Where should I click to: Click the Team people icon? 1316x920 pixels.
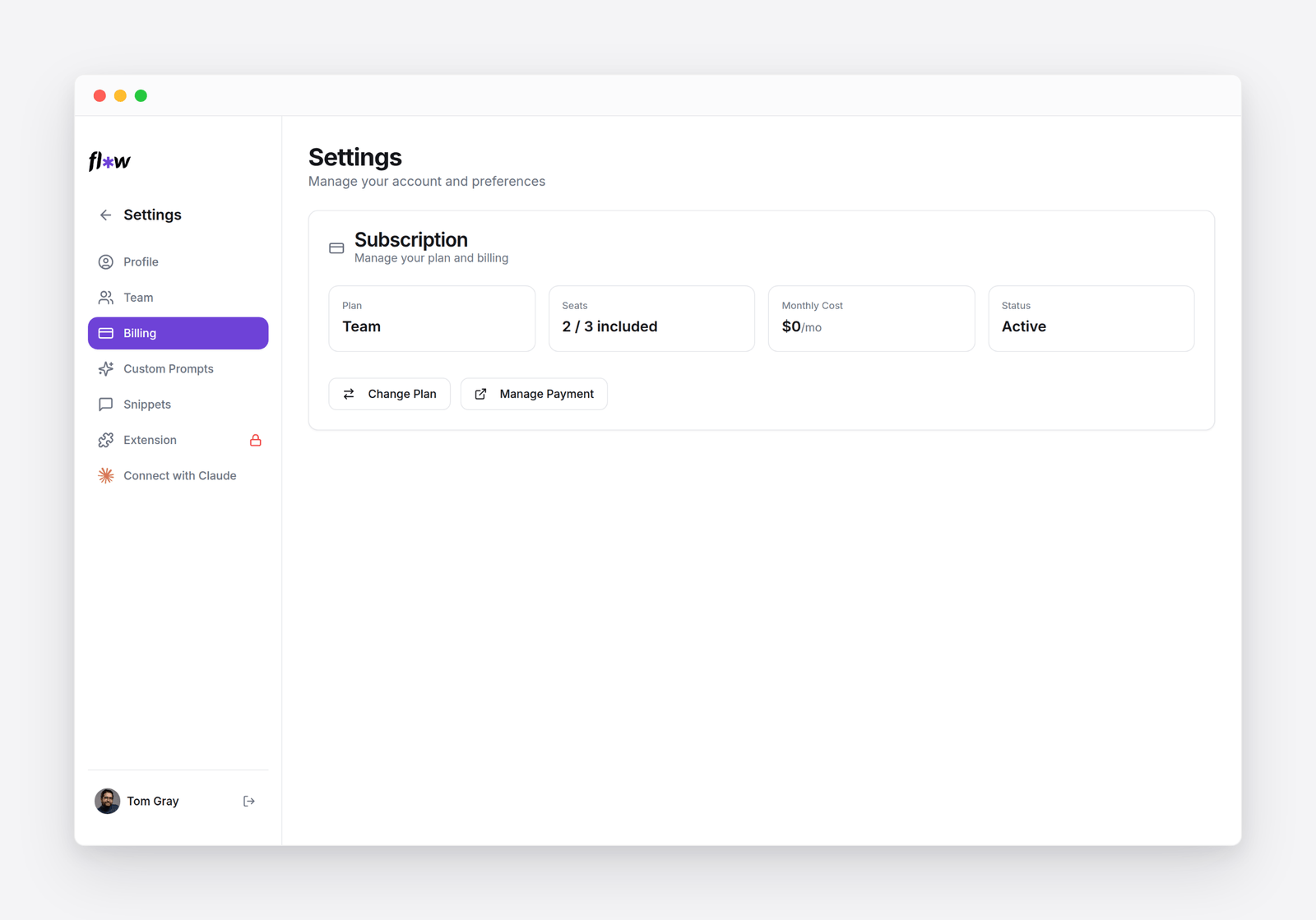pos(106,298)
